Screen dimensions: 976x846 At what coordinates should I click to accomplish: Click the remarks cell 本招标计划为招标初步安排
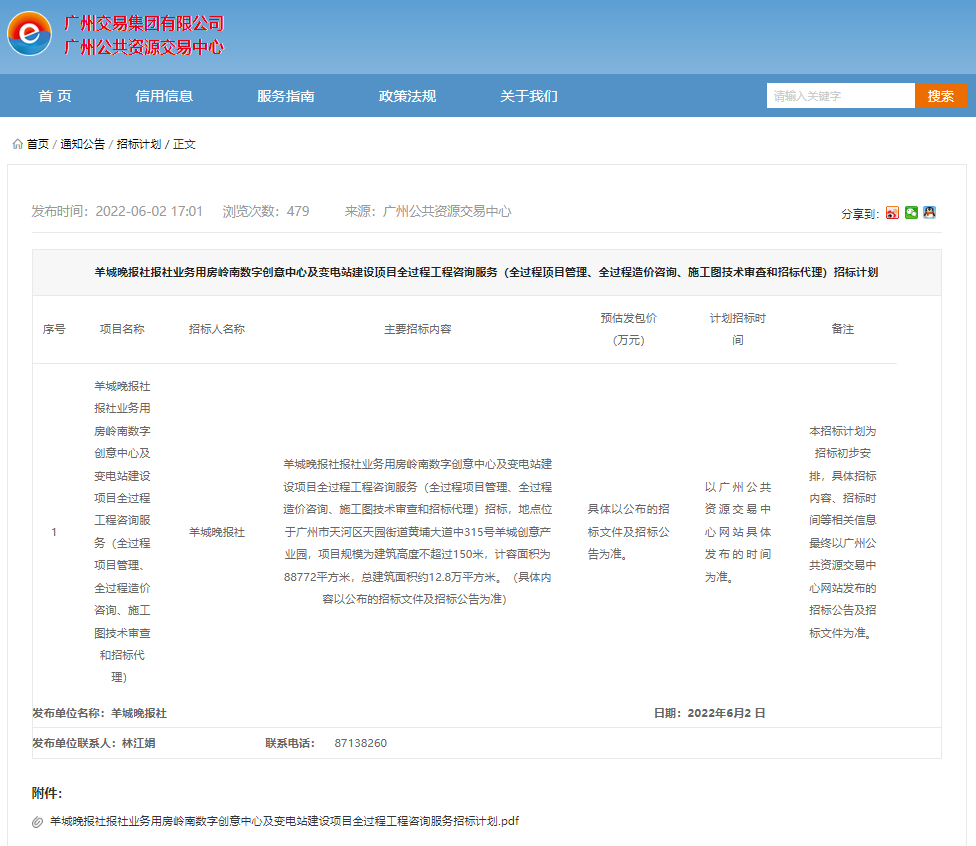(x=843, y=532)
